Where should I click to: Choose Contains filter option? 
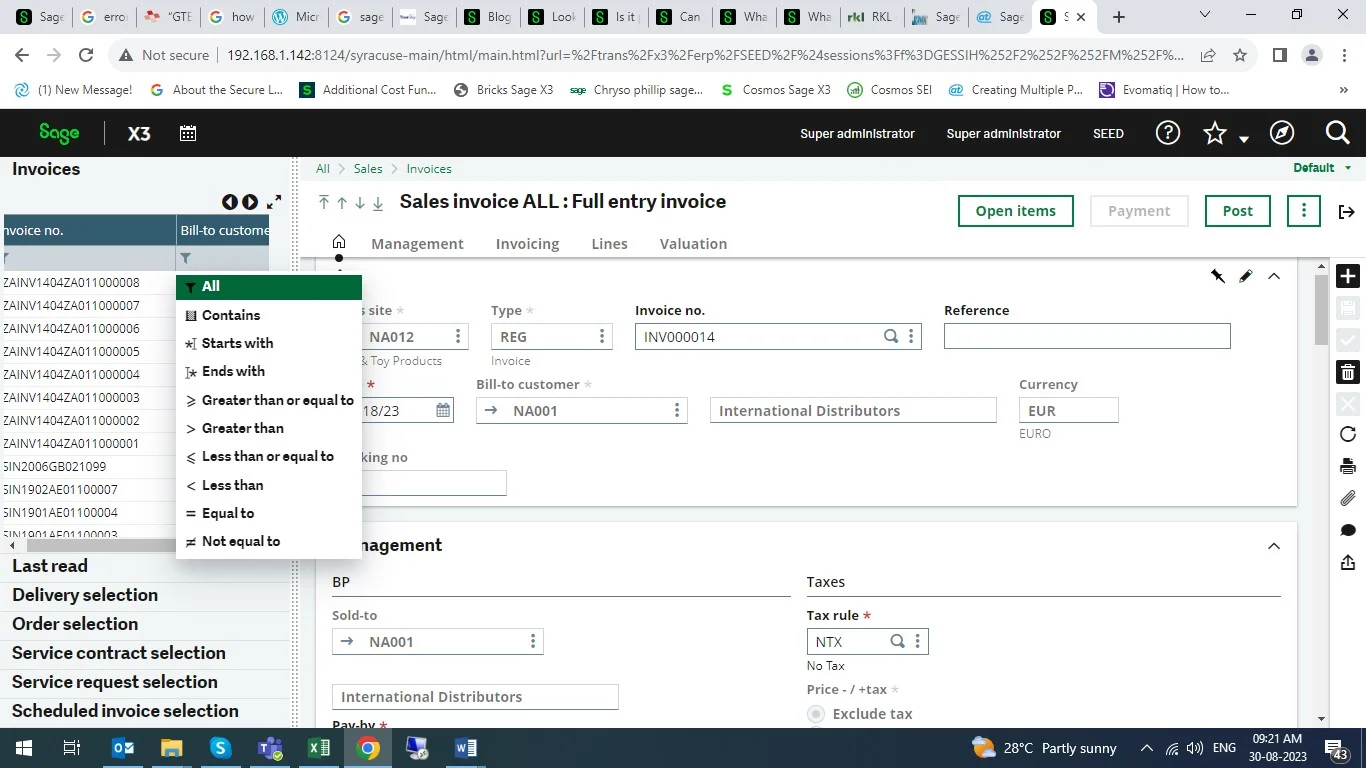click(268, 315)
